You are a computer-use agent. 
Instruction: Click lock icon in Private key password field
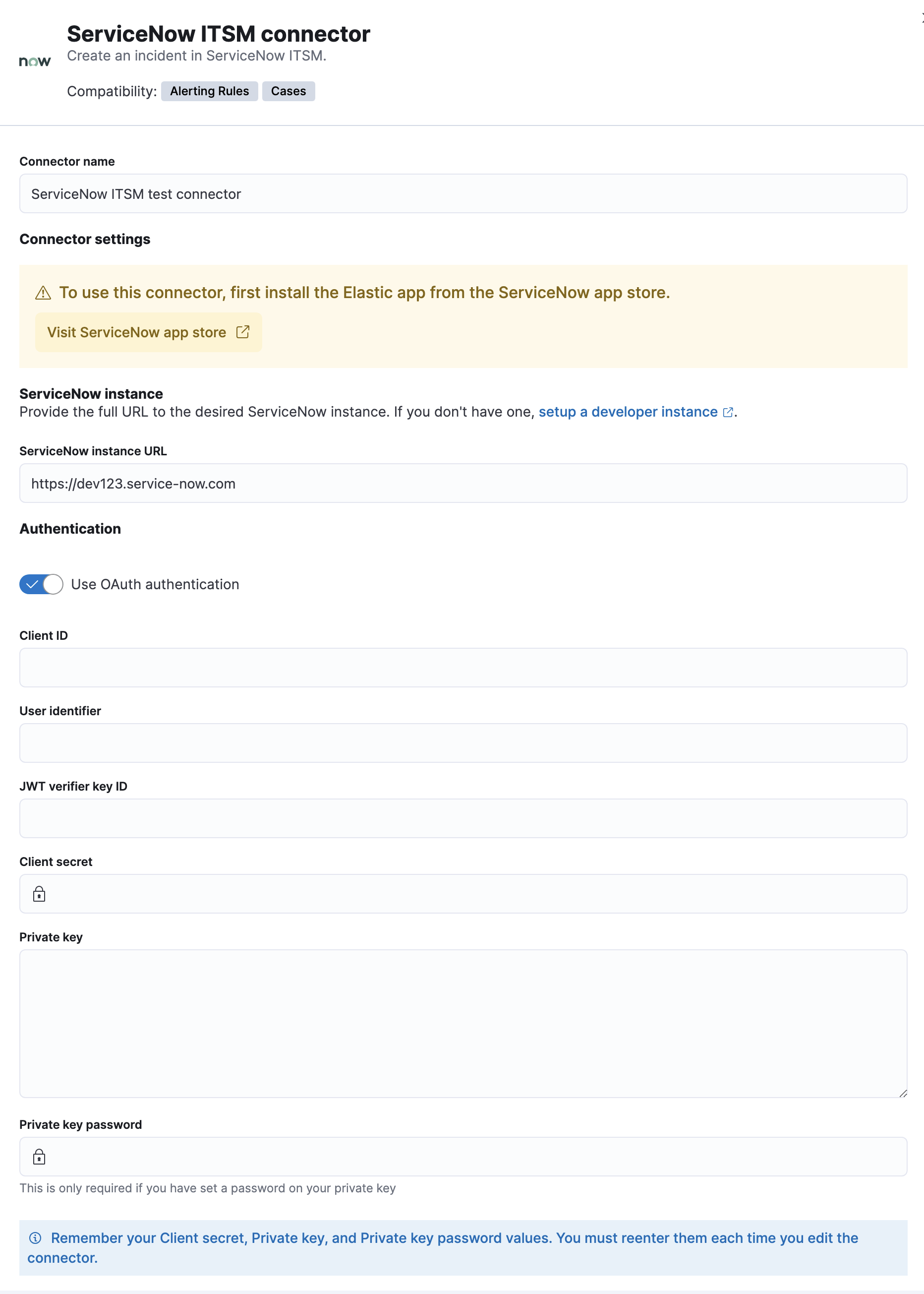(39, 1157)
